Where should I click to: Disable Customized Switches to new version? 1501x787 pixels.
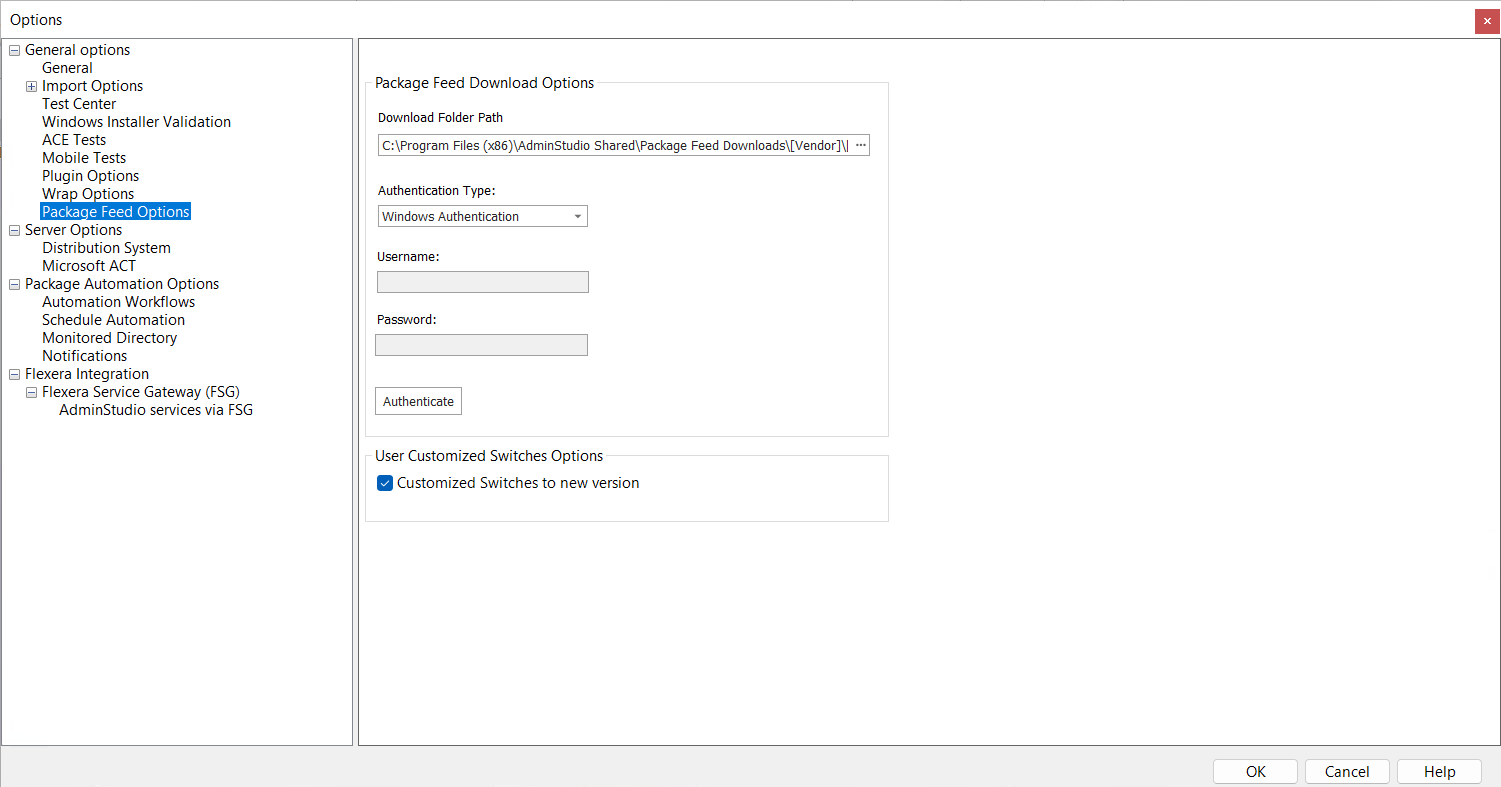click(x=385, y=482)
